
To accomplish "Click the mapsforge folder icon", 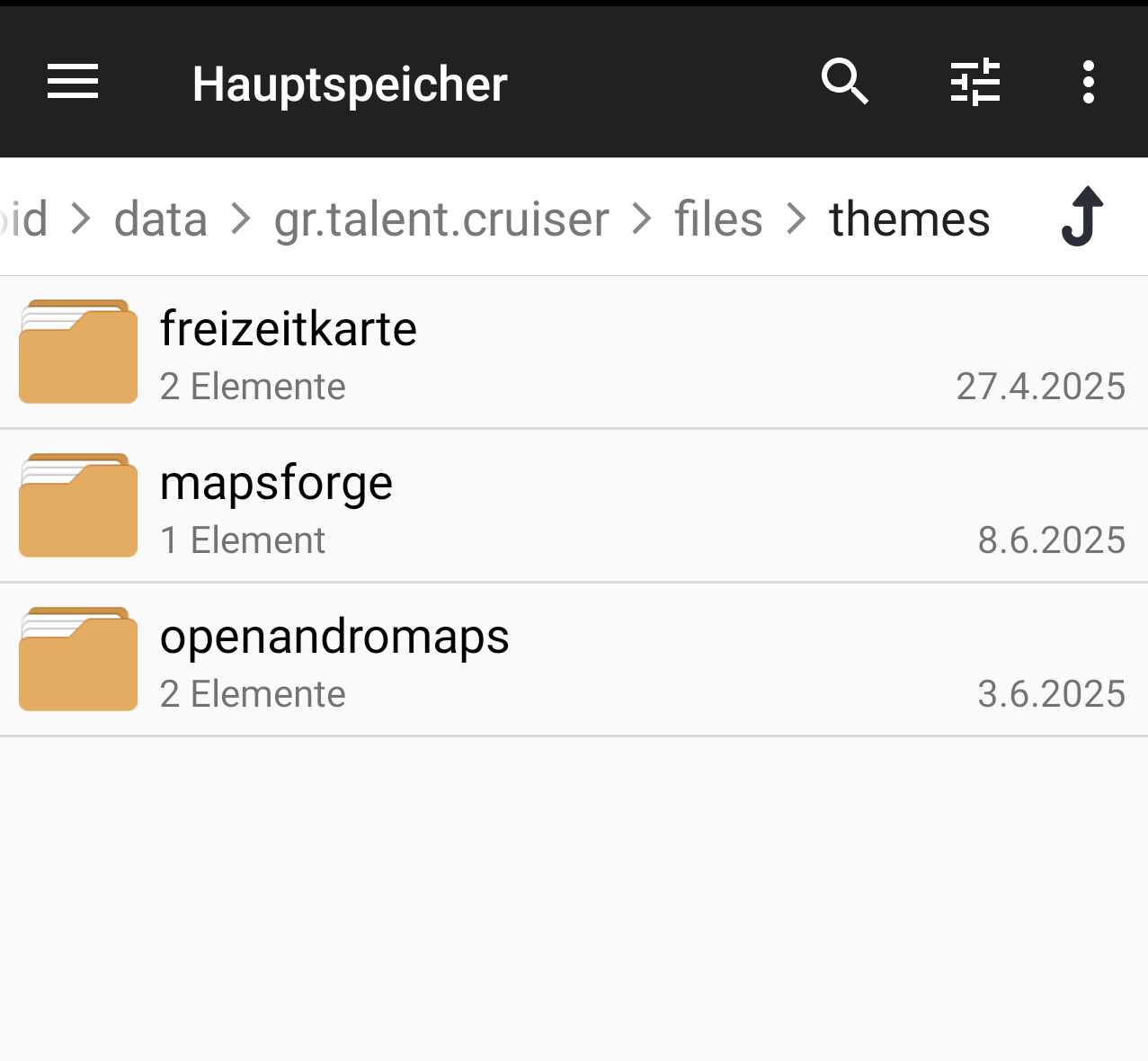I will point(78,505).
